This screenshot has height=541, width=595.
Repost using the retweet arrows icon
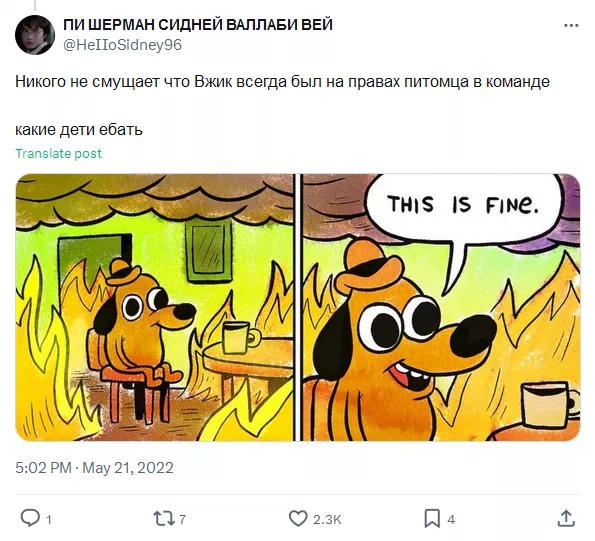click(x=164, y=519)
